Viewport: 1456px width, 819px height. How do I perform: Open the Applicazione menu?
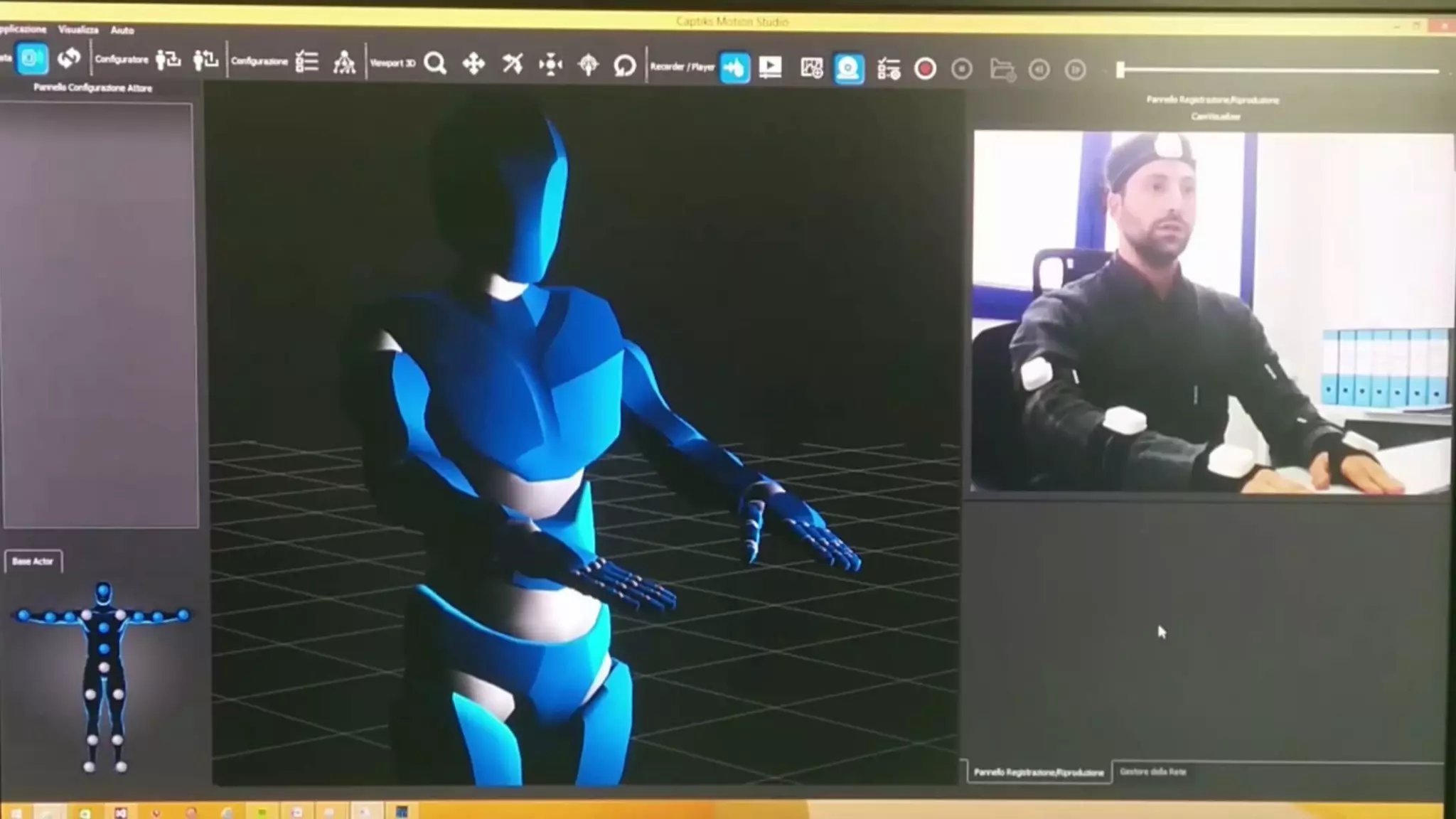23,29
